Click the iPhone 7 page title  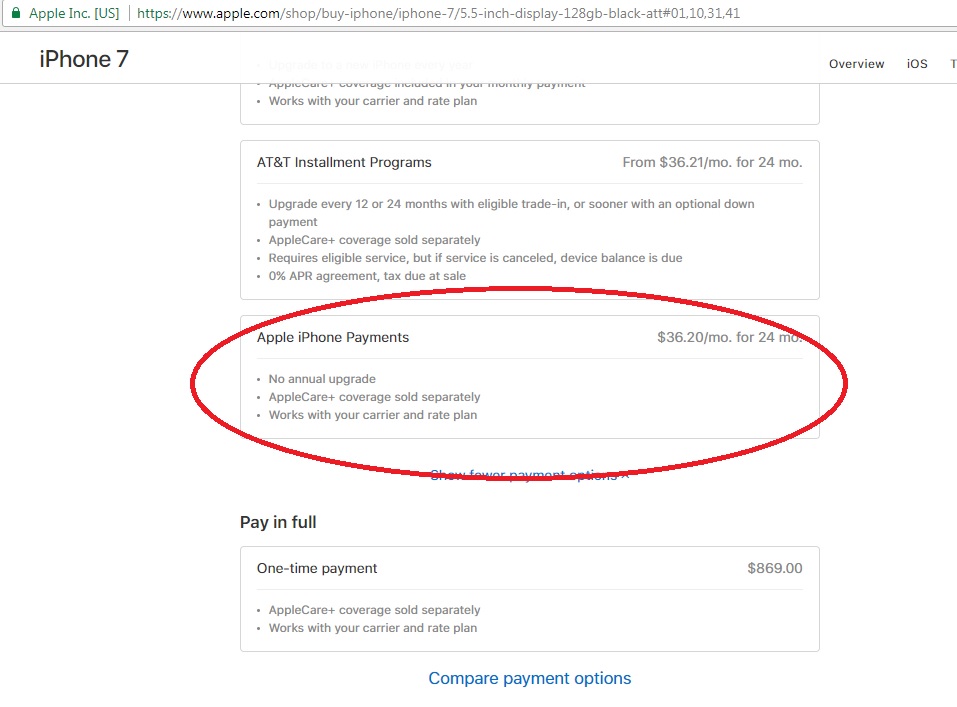(84, 59)
